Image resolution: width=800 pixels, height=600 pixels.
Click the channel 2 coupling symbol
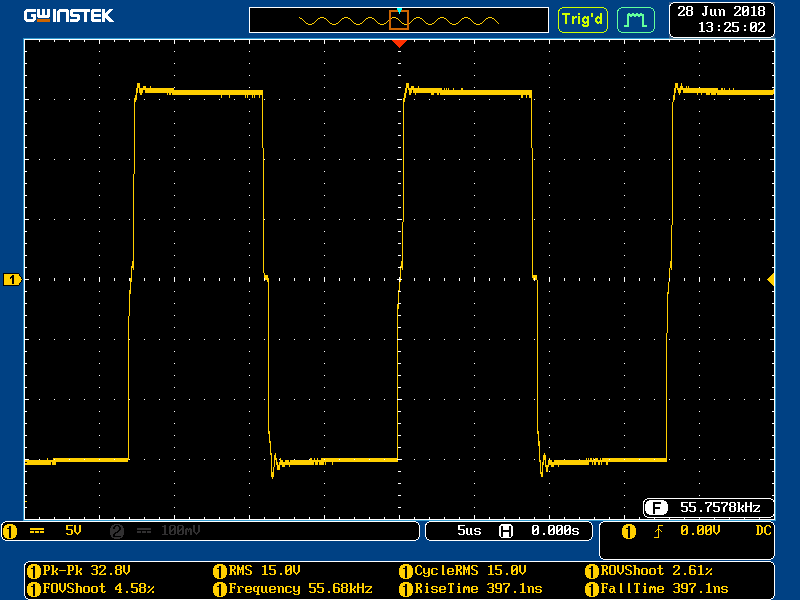[144, 531]
